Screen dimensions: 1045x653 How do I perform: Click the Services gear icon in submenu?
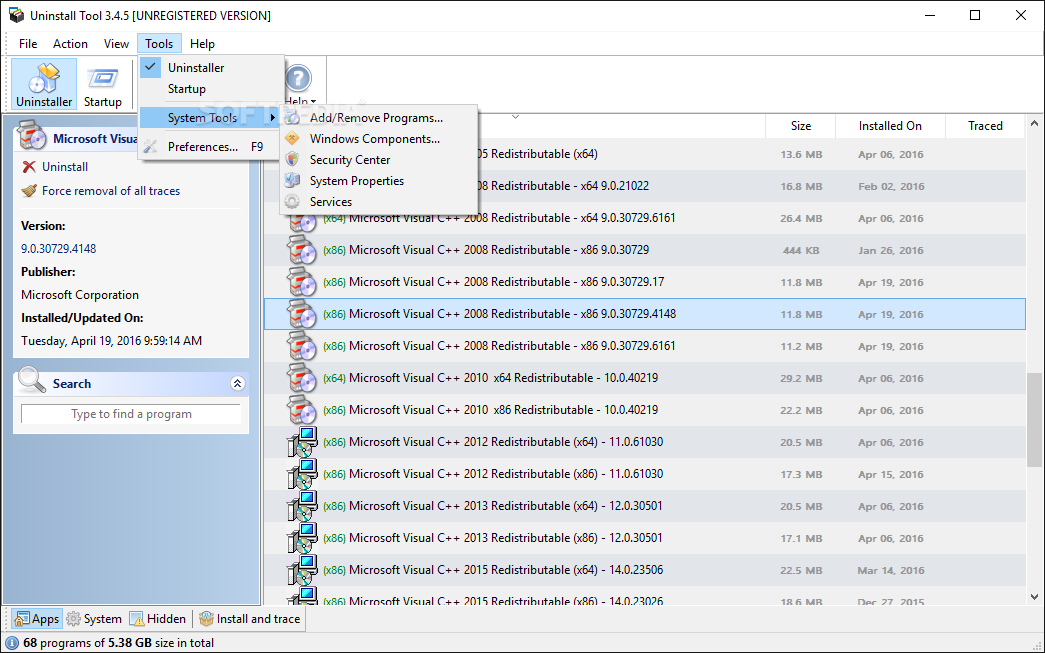click(292, 202)
